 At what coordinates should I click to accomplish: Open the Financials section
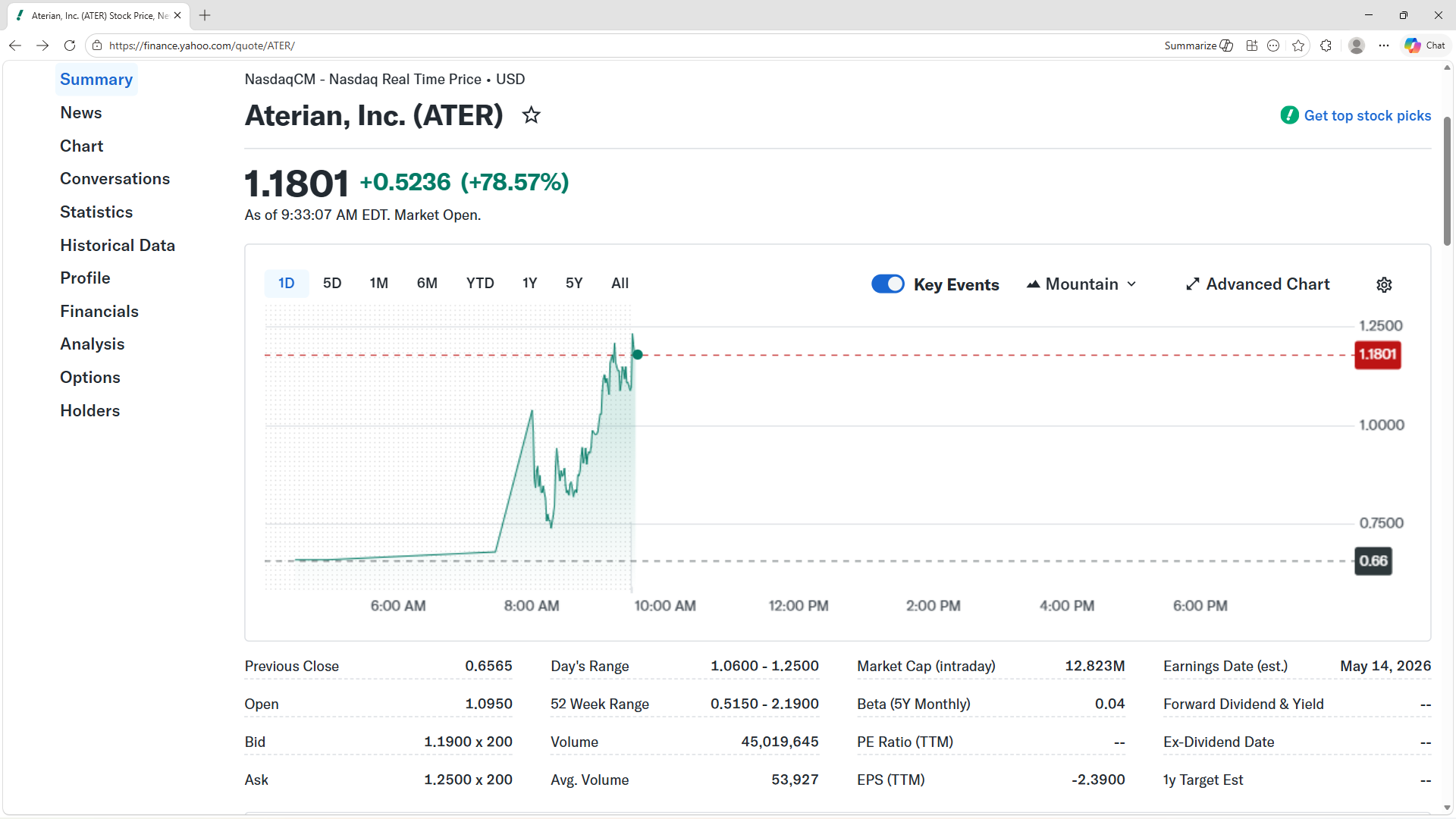tap(99, 311)
